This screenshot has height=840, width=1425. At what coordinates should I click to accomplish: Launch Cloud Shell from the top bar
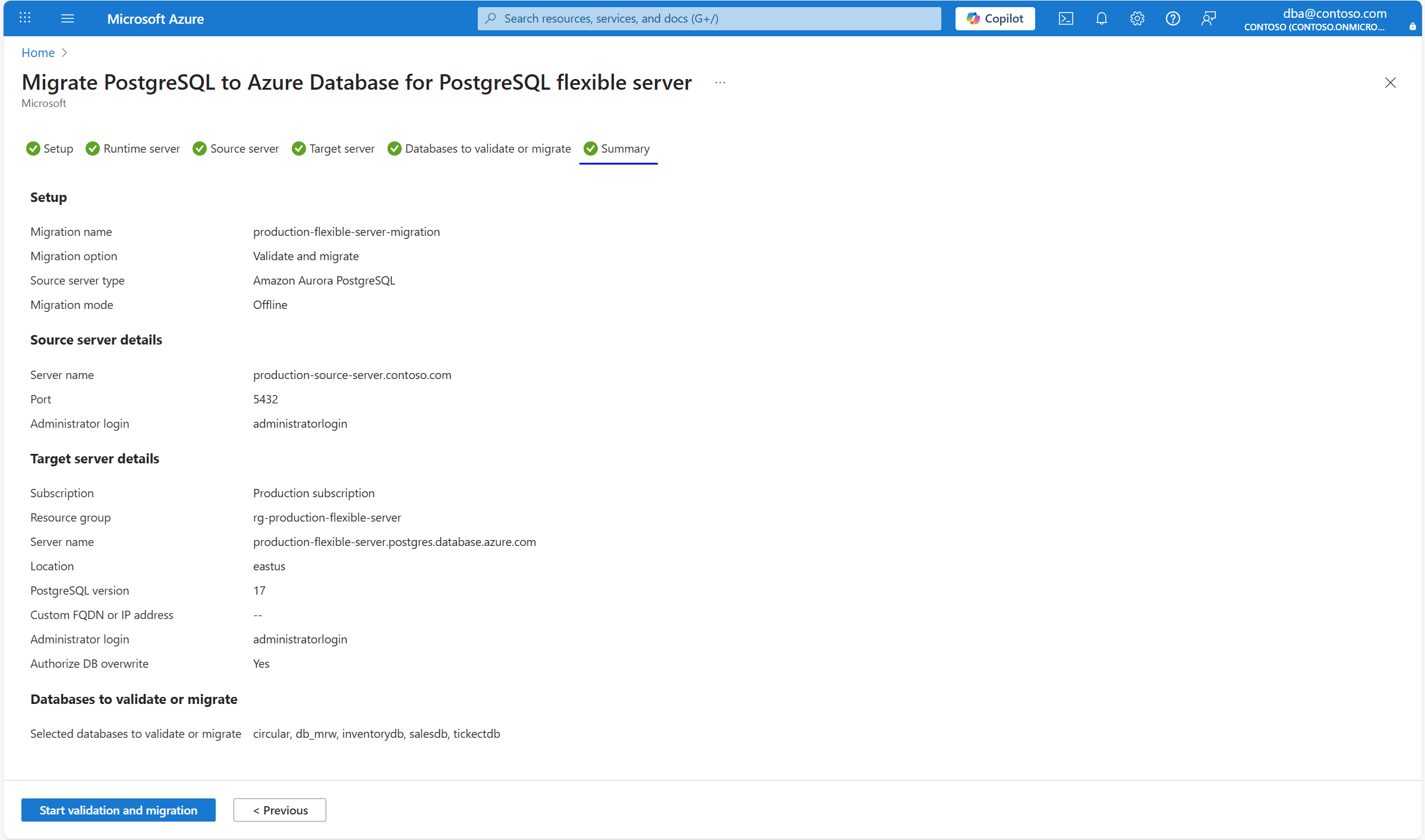pos(1065,18)
